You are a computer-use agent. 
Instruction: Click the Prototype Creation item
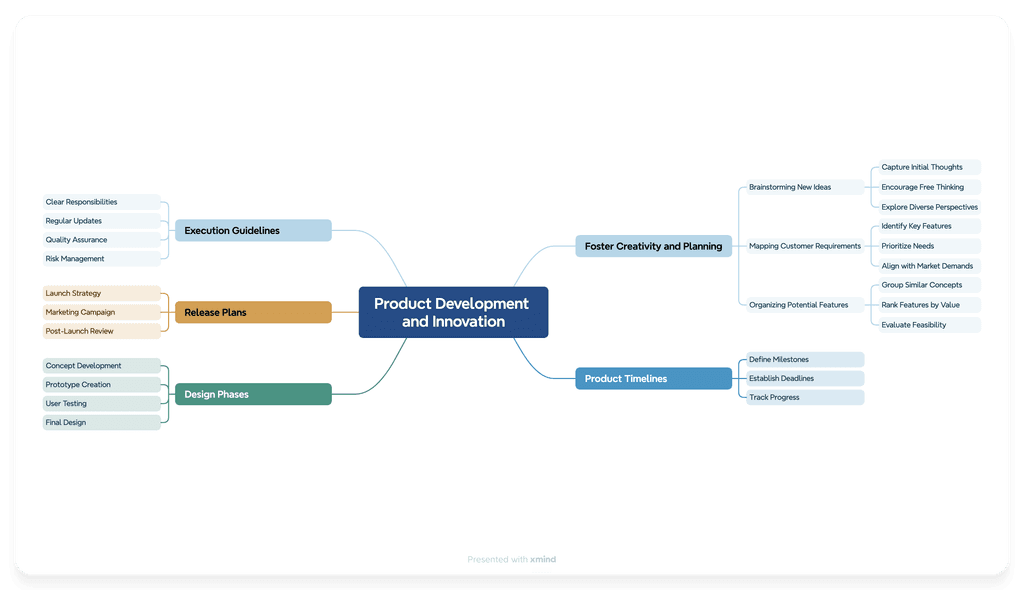tap(77, 384)
